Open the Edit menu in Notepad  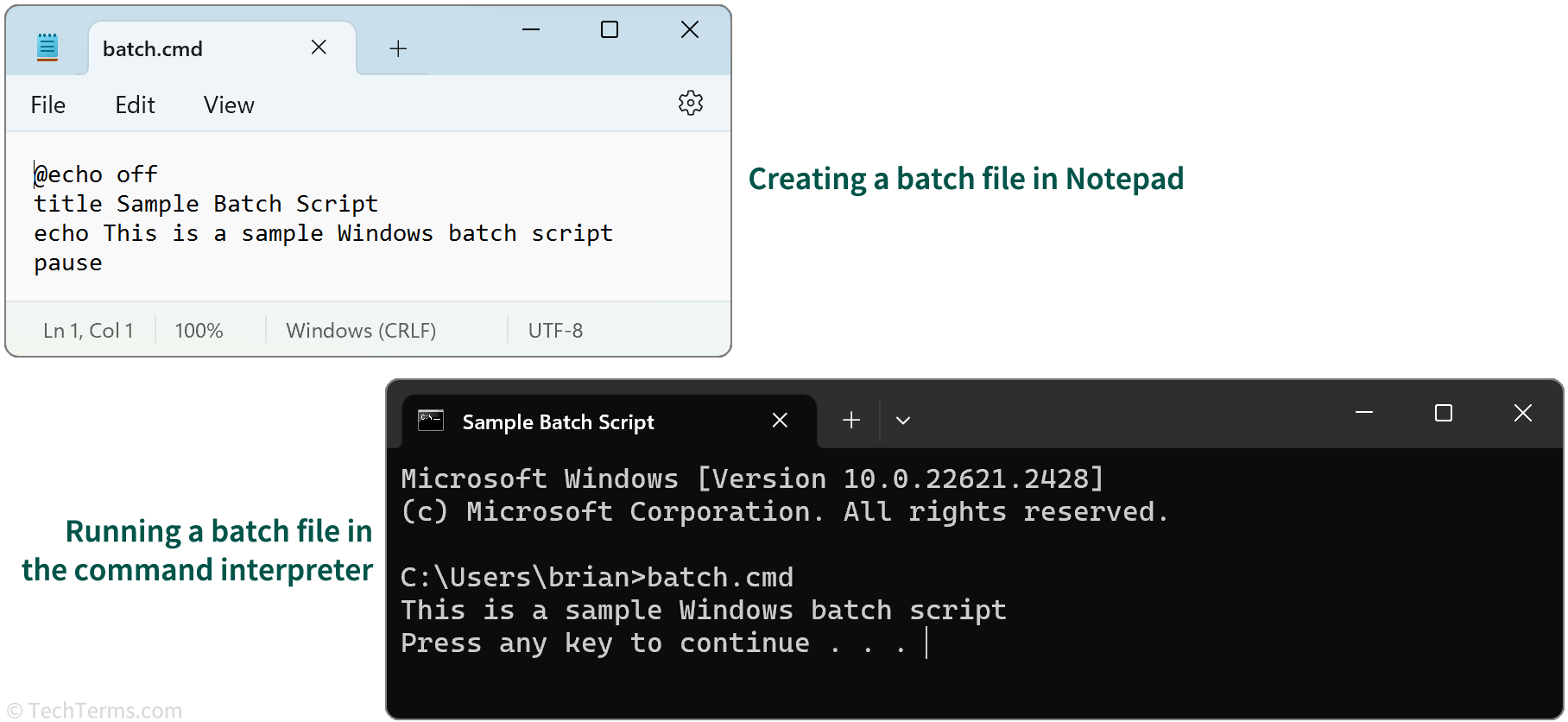[x=136, y=105]
